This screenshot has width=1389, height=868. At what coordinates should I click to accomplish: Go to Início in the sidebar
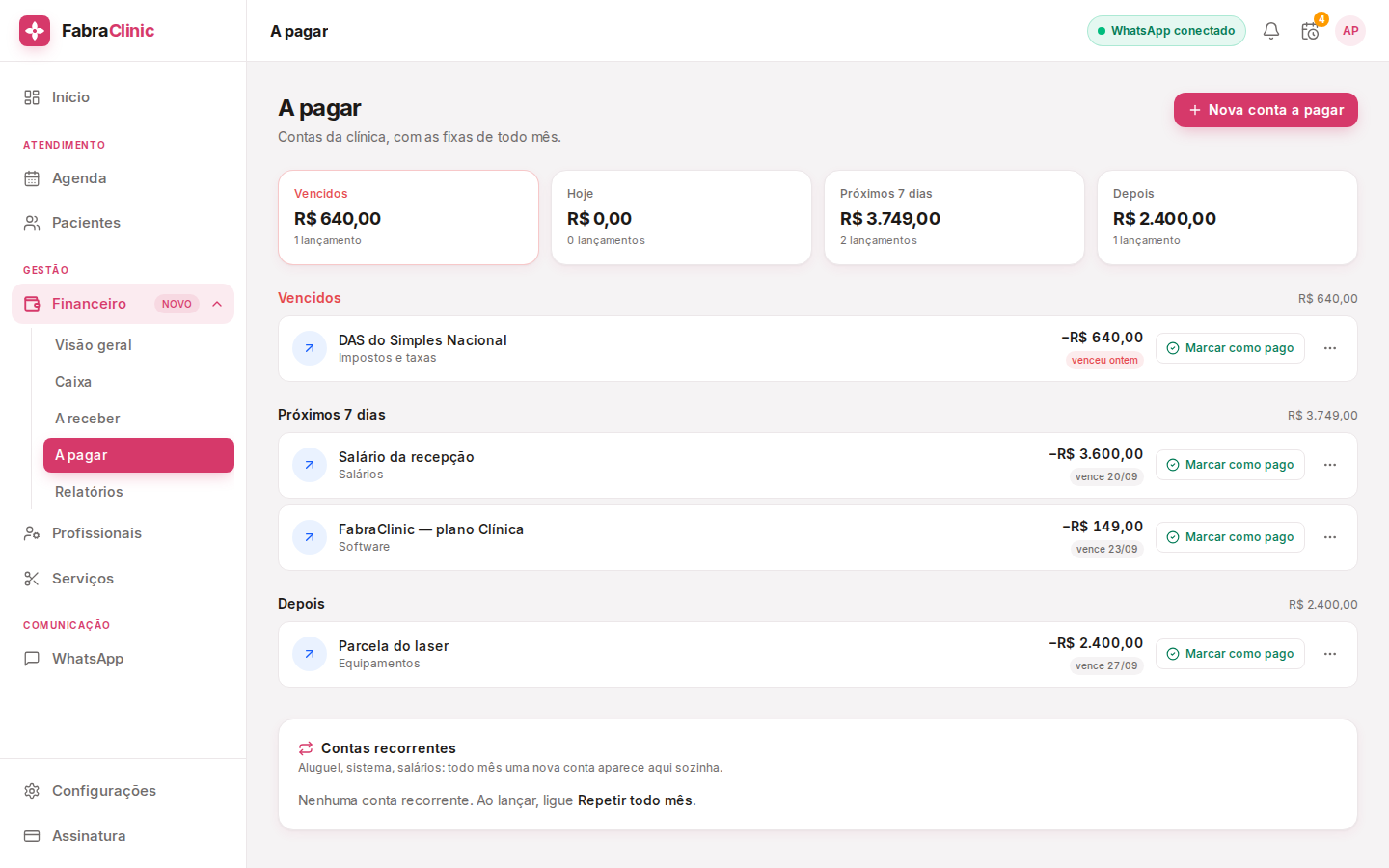pyautogui.click(x=123, y=97)
